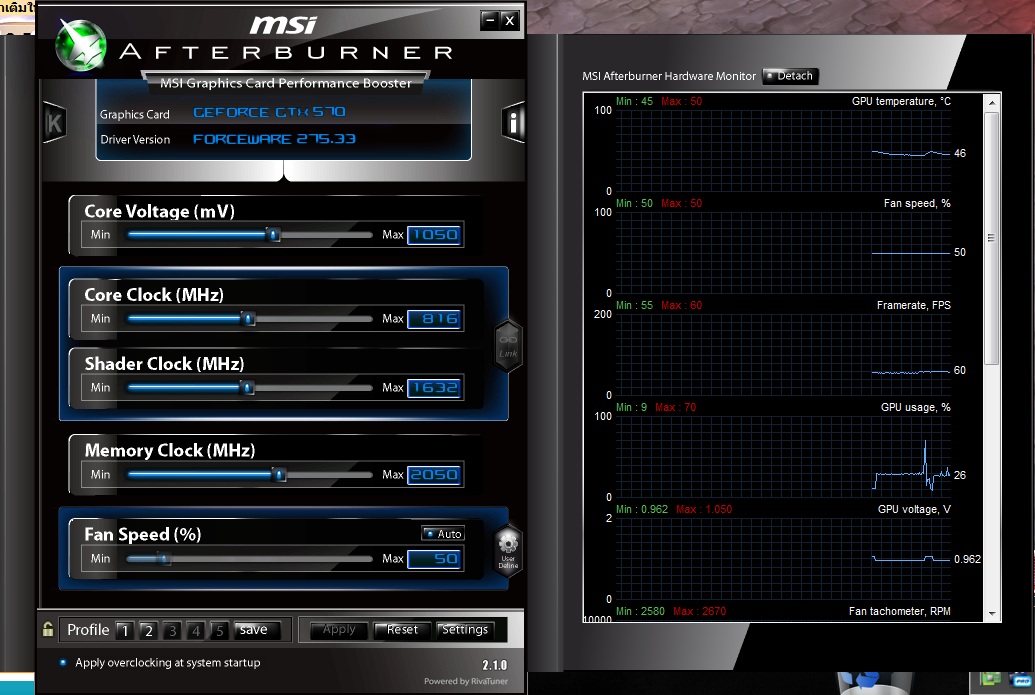Click the Core Voltage value field 1050
Image resolution: width=1035 pixels, height=695 pixels.
coord(434,235)
